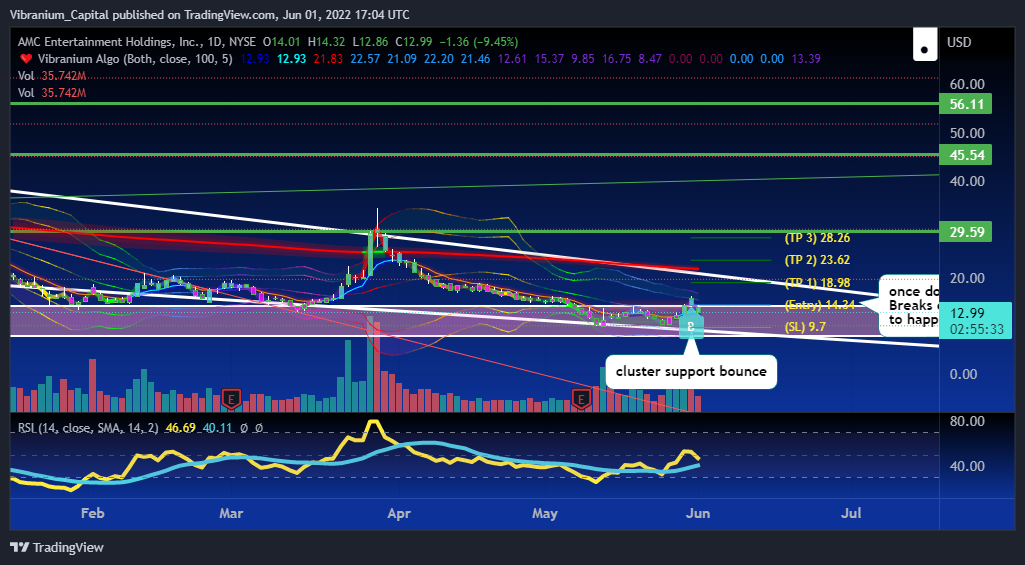The image size is (1025, 565).
Task: Select the 45.54 green price label
Action: [x=966, y=155]
